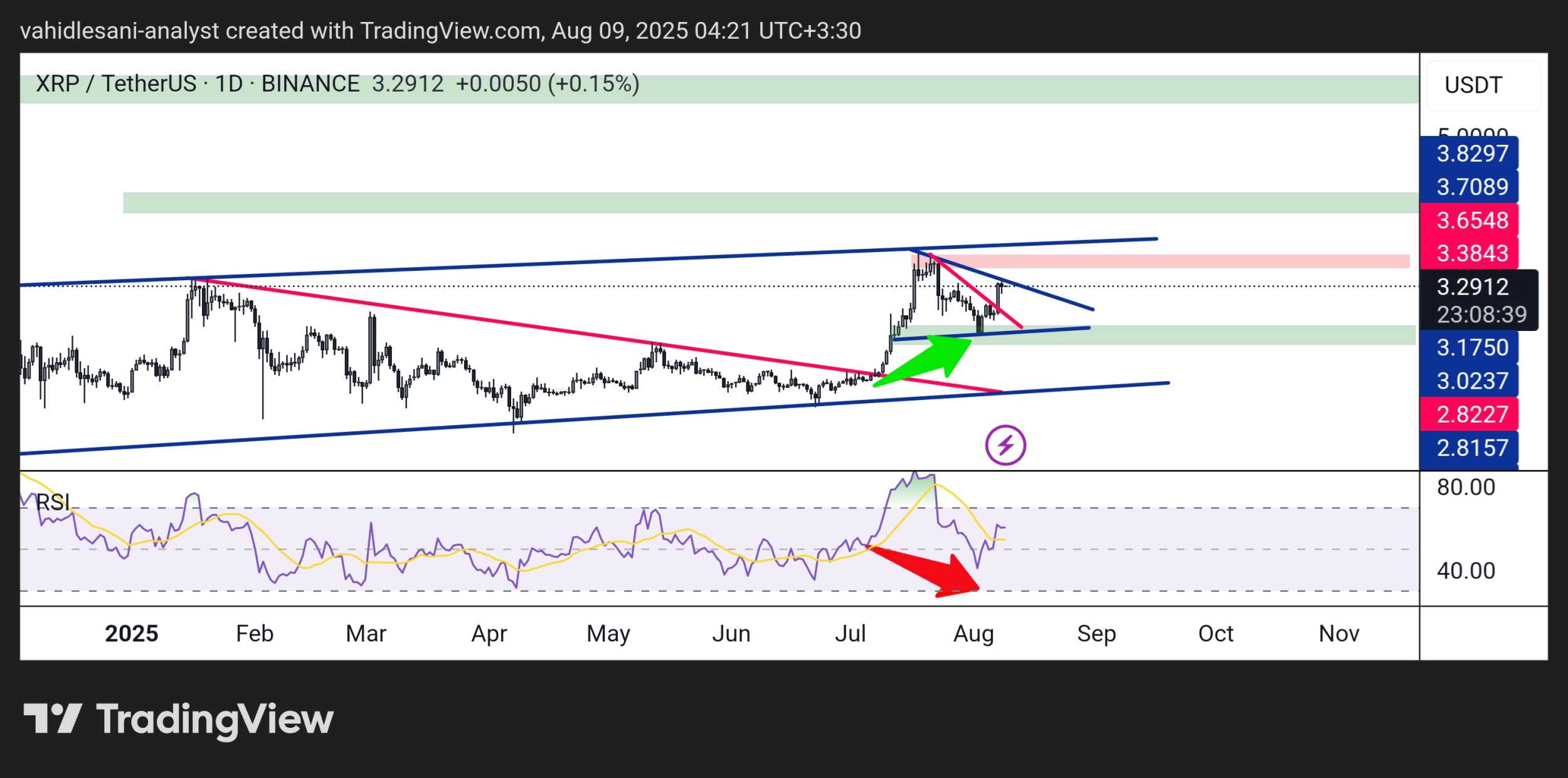Click the Aug label on time axis

[973, 634]
